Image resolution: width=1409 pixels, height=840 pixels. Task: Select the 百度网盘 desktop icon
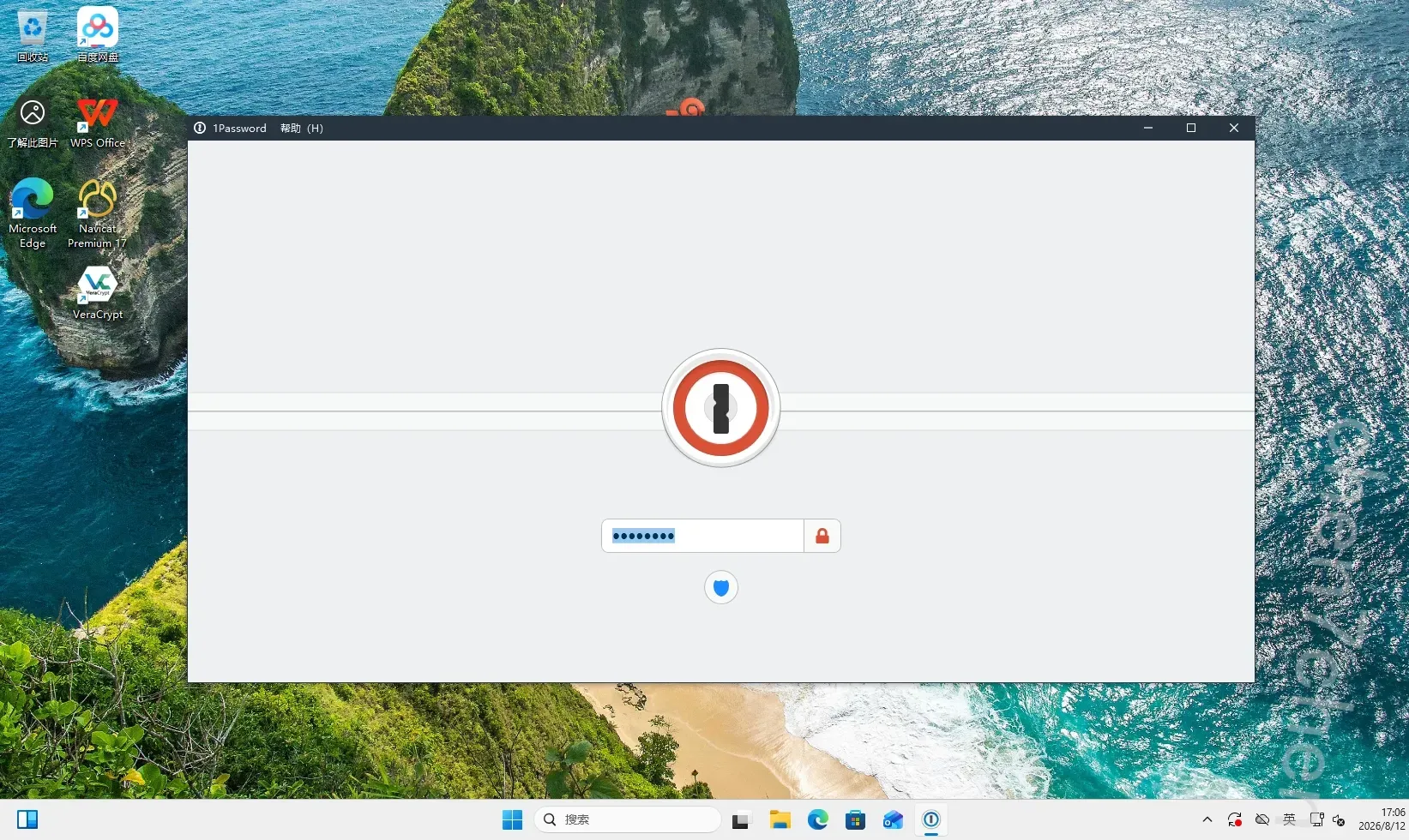[98, 35]
